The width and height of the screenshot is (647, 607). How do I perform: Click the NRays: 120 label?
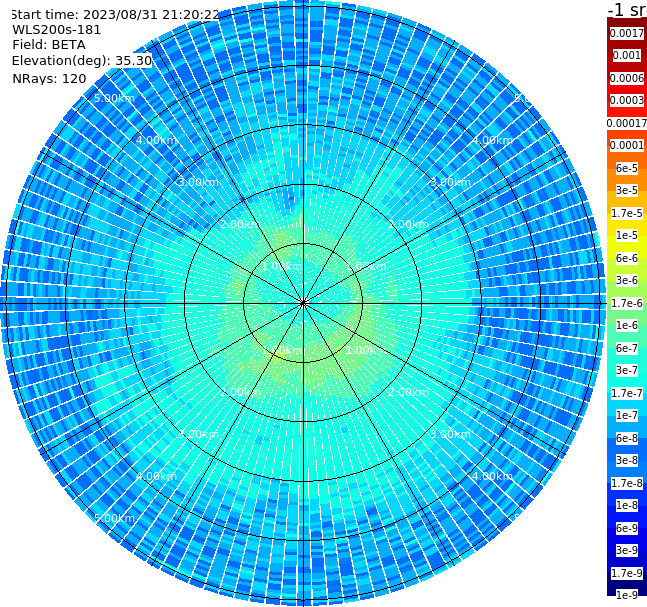point(49,78)
